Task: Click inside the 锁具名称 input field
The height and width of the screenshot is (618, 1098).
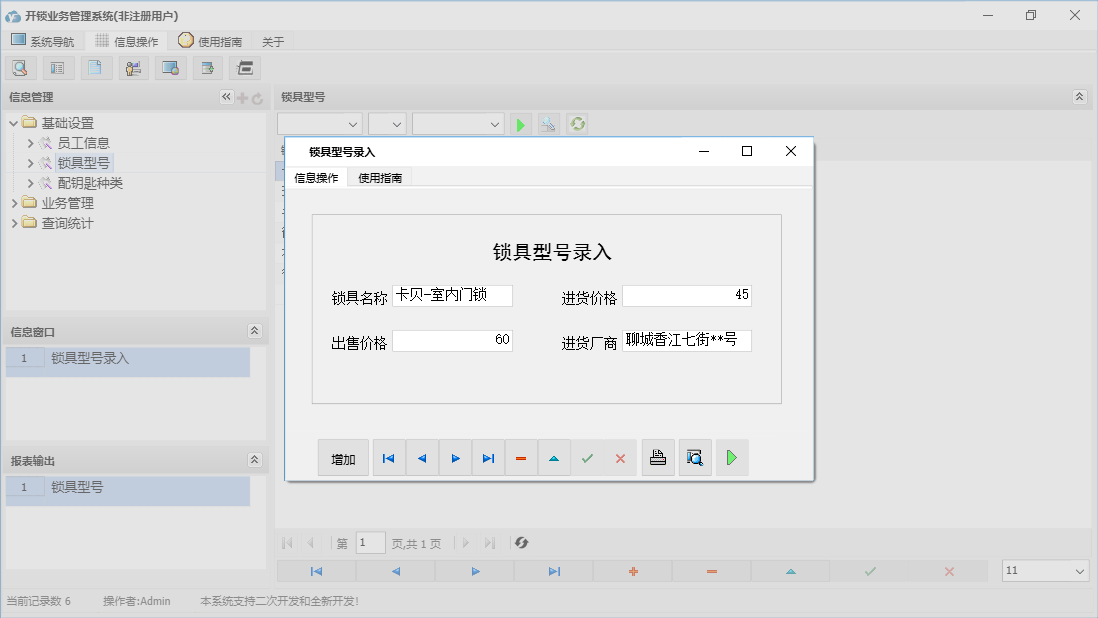Action: tap(453, 295)
